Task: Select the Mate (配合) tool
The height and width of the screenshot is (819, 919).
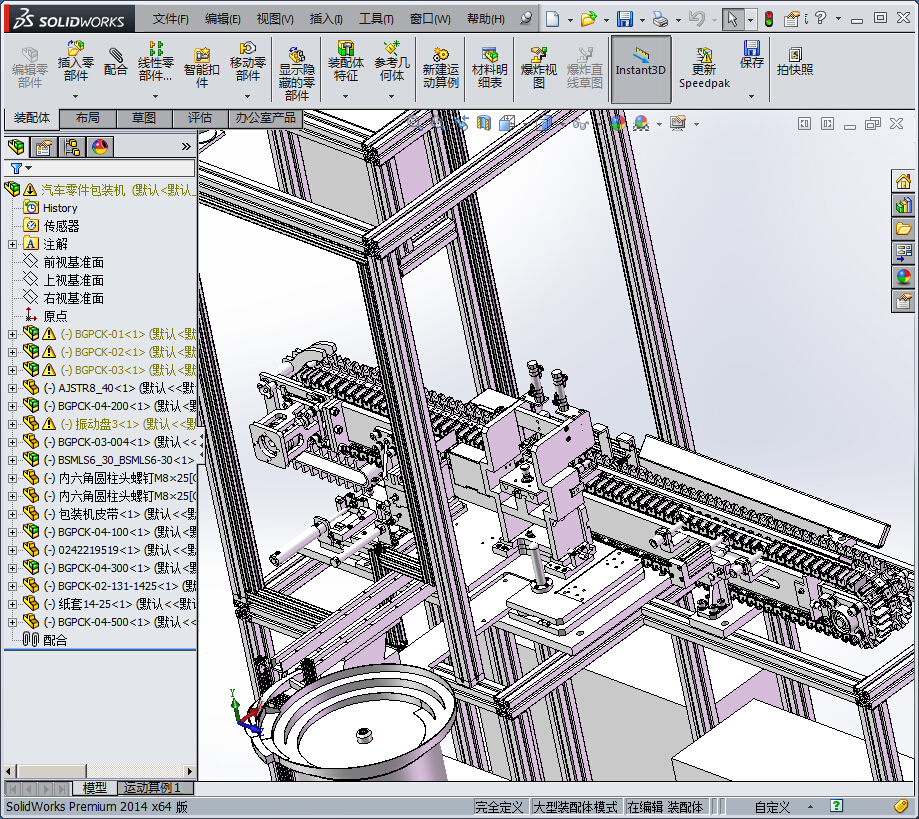Action: [116, 61]
